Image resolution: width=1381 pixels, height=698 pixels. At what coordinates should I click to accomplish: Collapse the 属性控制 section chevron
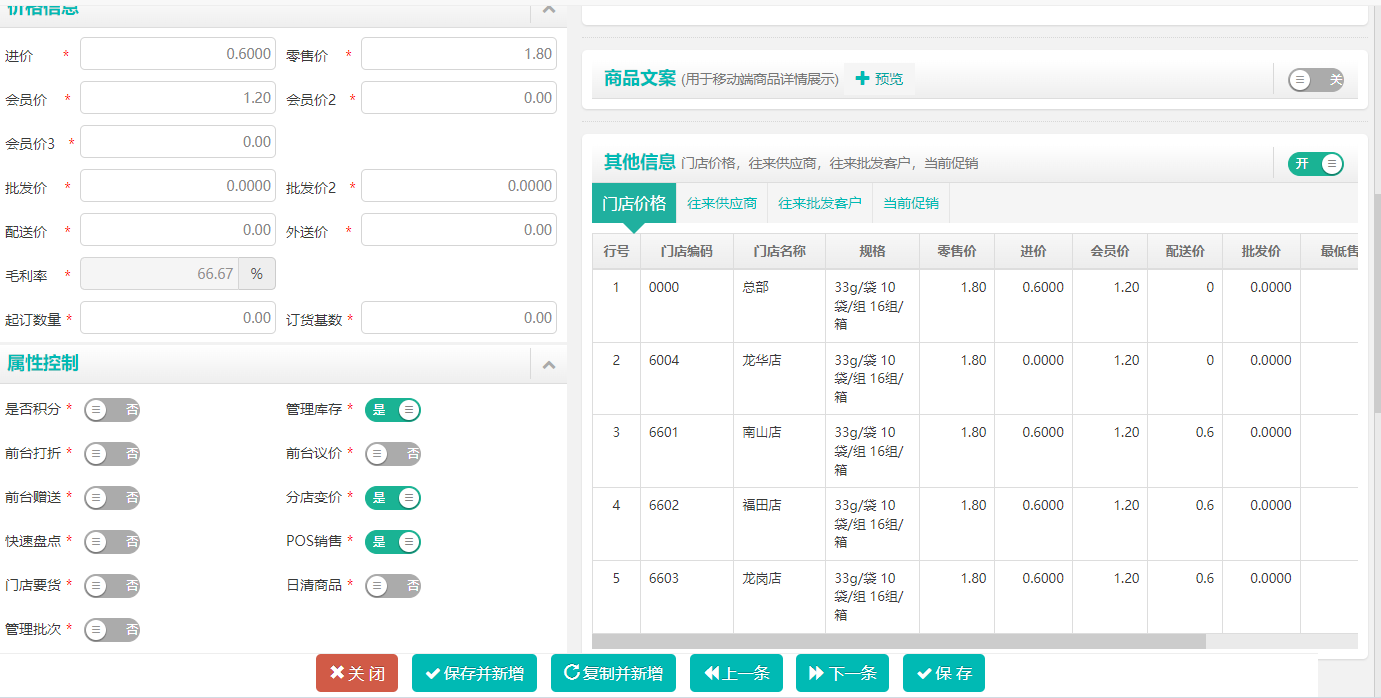548,365
